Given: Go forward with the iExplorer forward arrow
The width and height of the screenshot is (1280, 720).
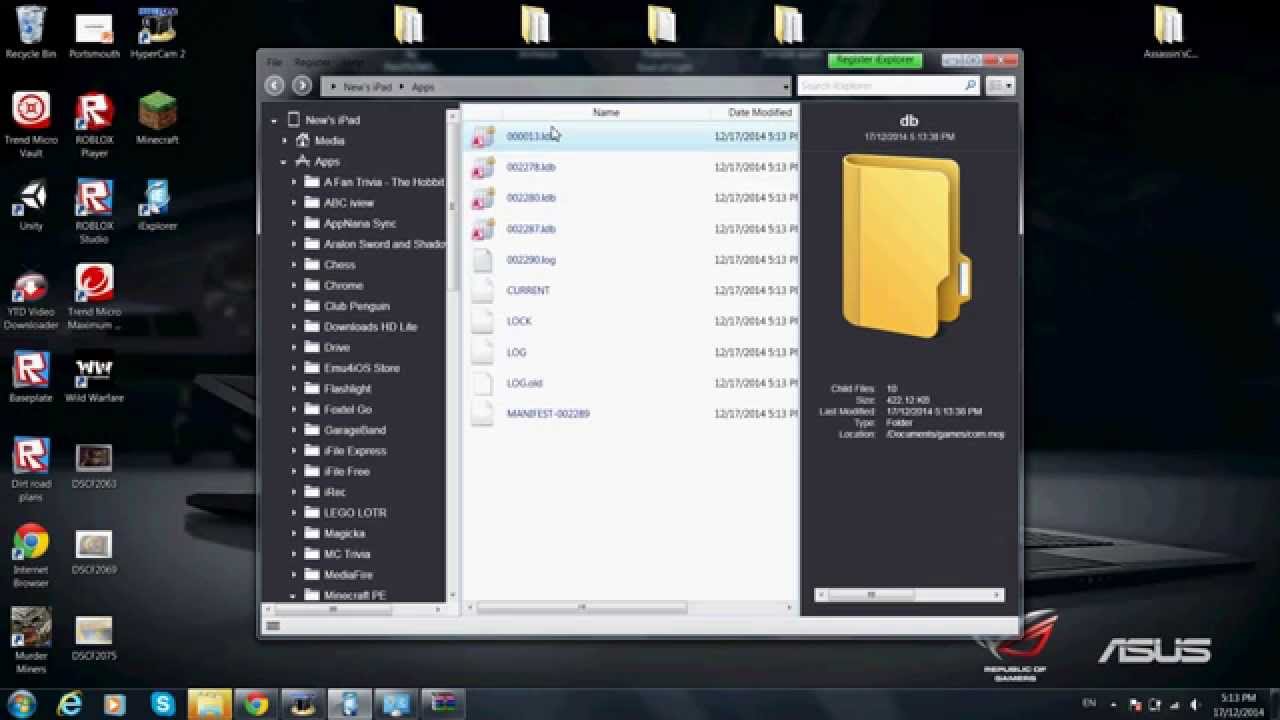Looking at the screenshot, I should click(301, 86).
